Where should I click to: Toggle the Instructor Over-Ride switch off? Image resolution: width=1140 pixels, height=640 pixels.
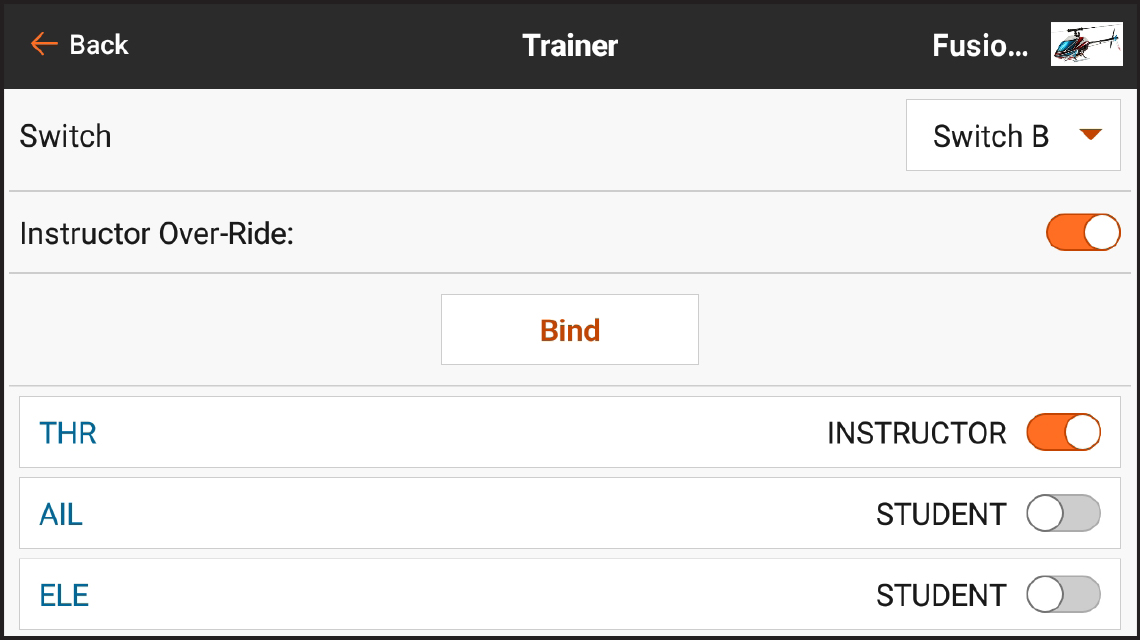tap(1083, 232)
